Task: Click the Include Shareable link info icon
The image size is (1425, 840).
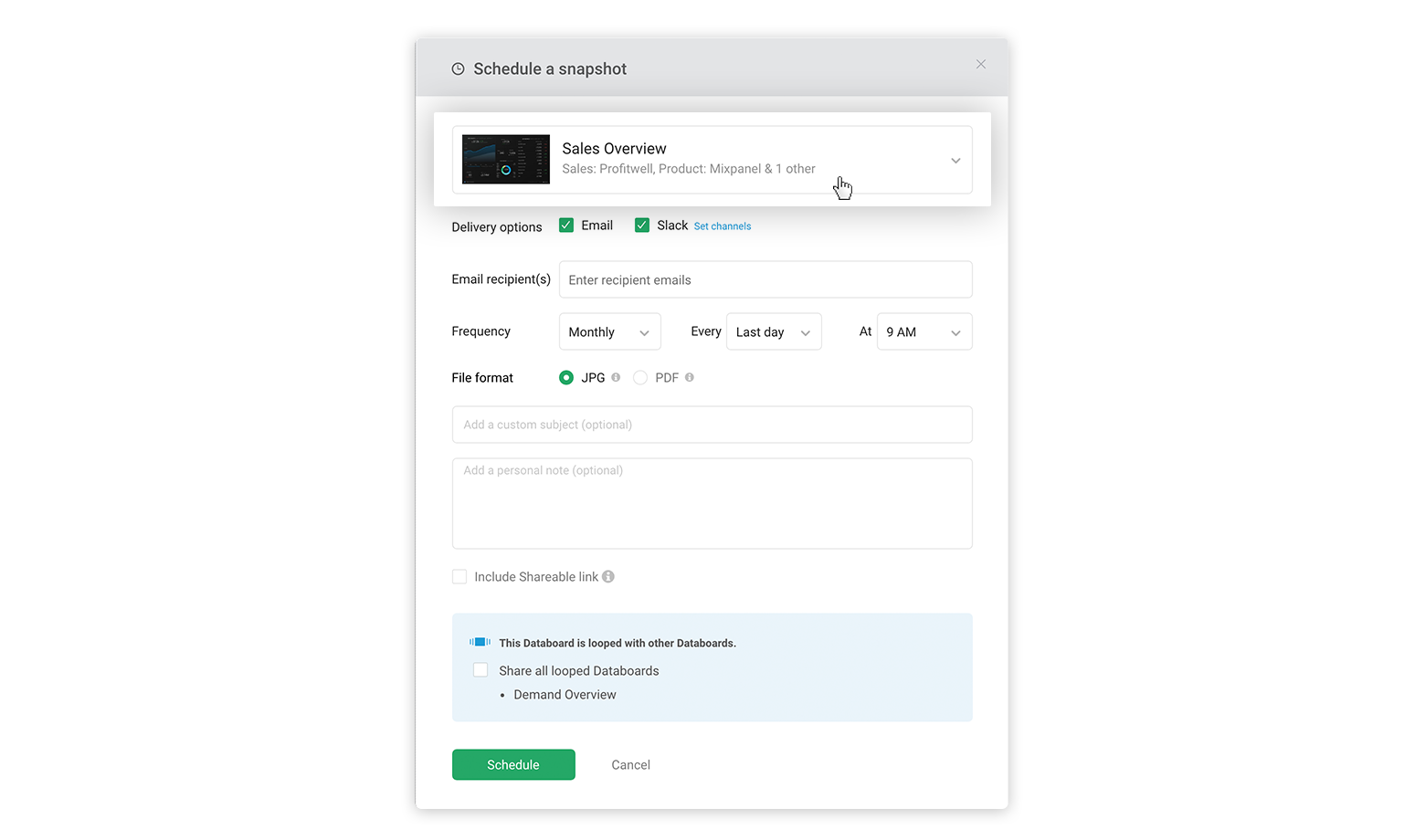Action: (608, 577)
